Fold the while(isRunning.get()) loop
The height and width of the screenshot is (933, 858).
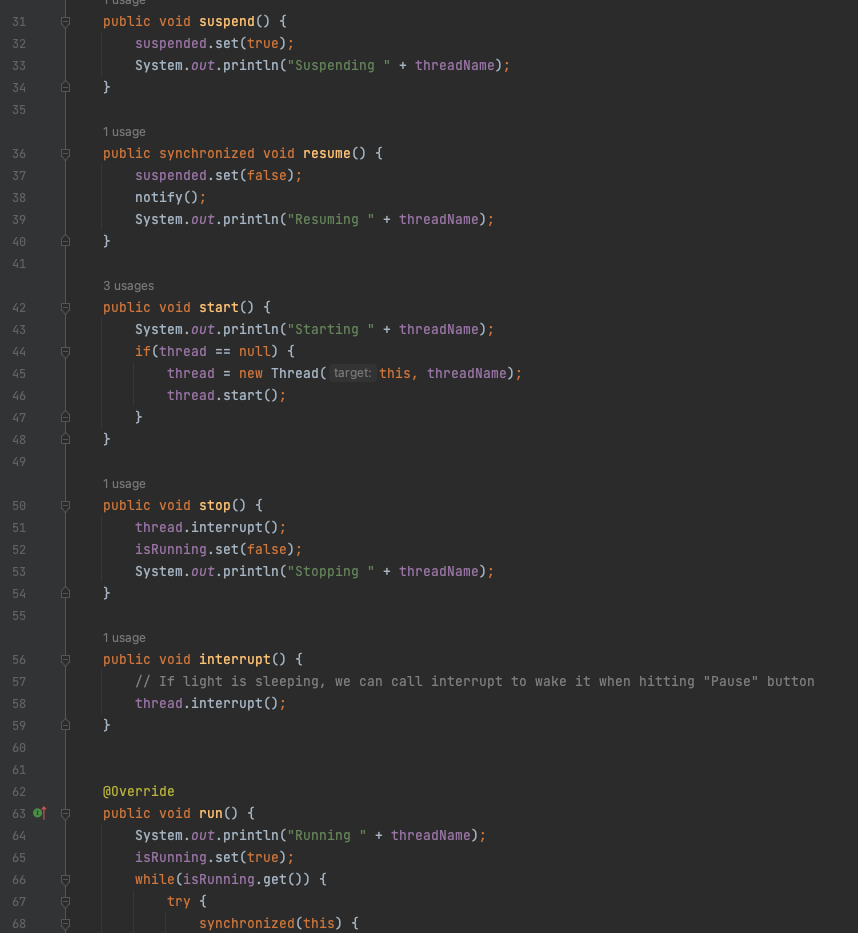point(65,879)
